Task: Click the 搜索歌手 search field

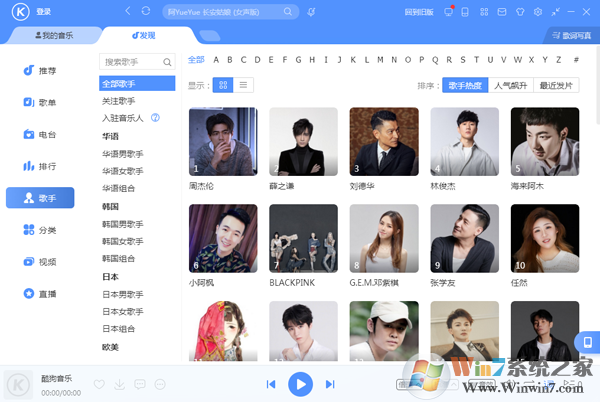Action: tap(137, 62)
